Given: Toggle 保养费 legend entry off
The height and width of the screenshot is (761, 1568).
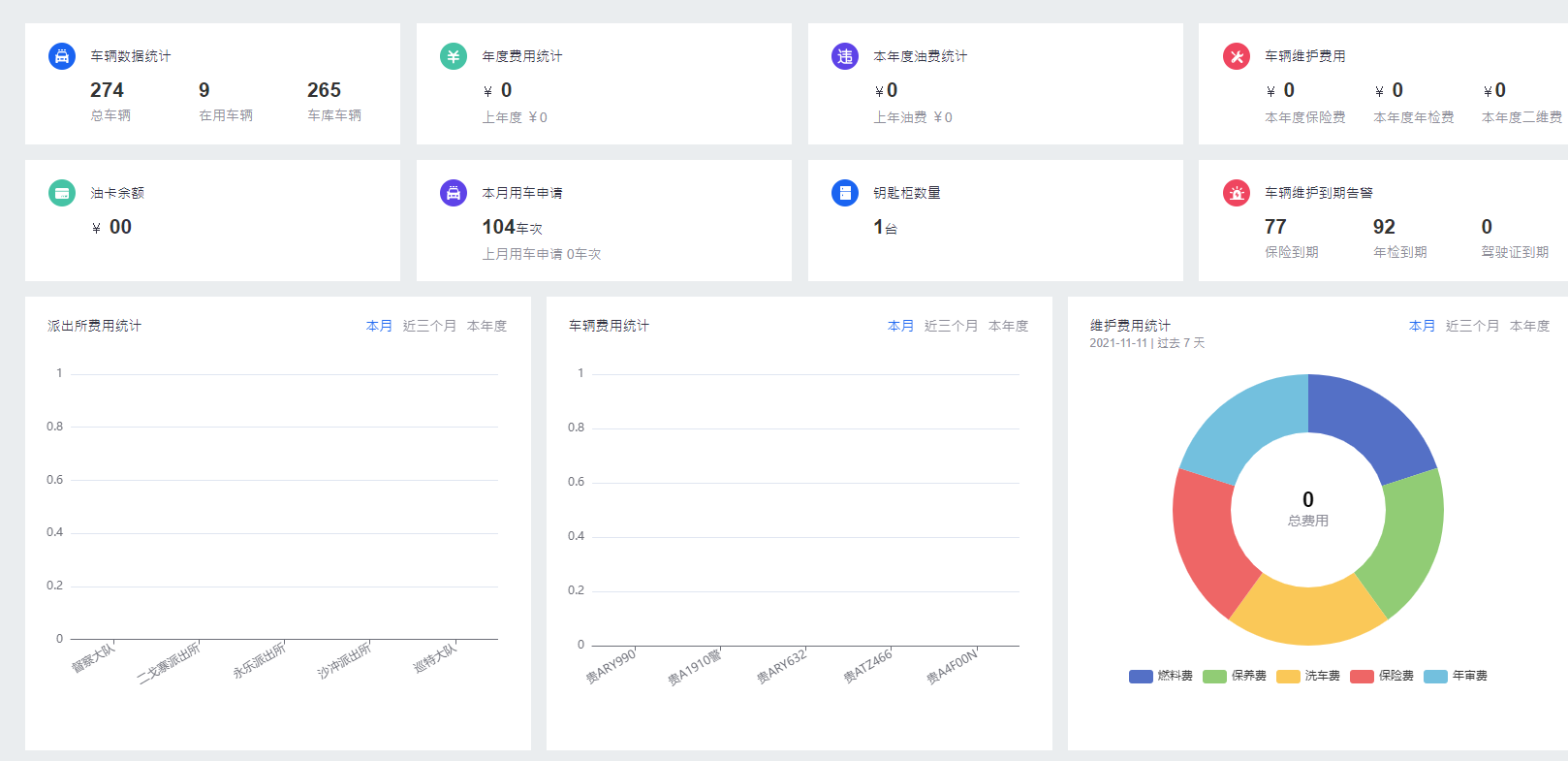Looking at the screenshot, I should coord(1236,676).
